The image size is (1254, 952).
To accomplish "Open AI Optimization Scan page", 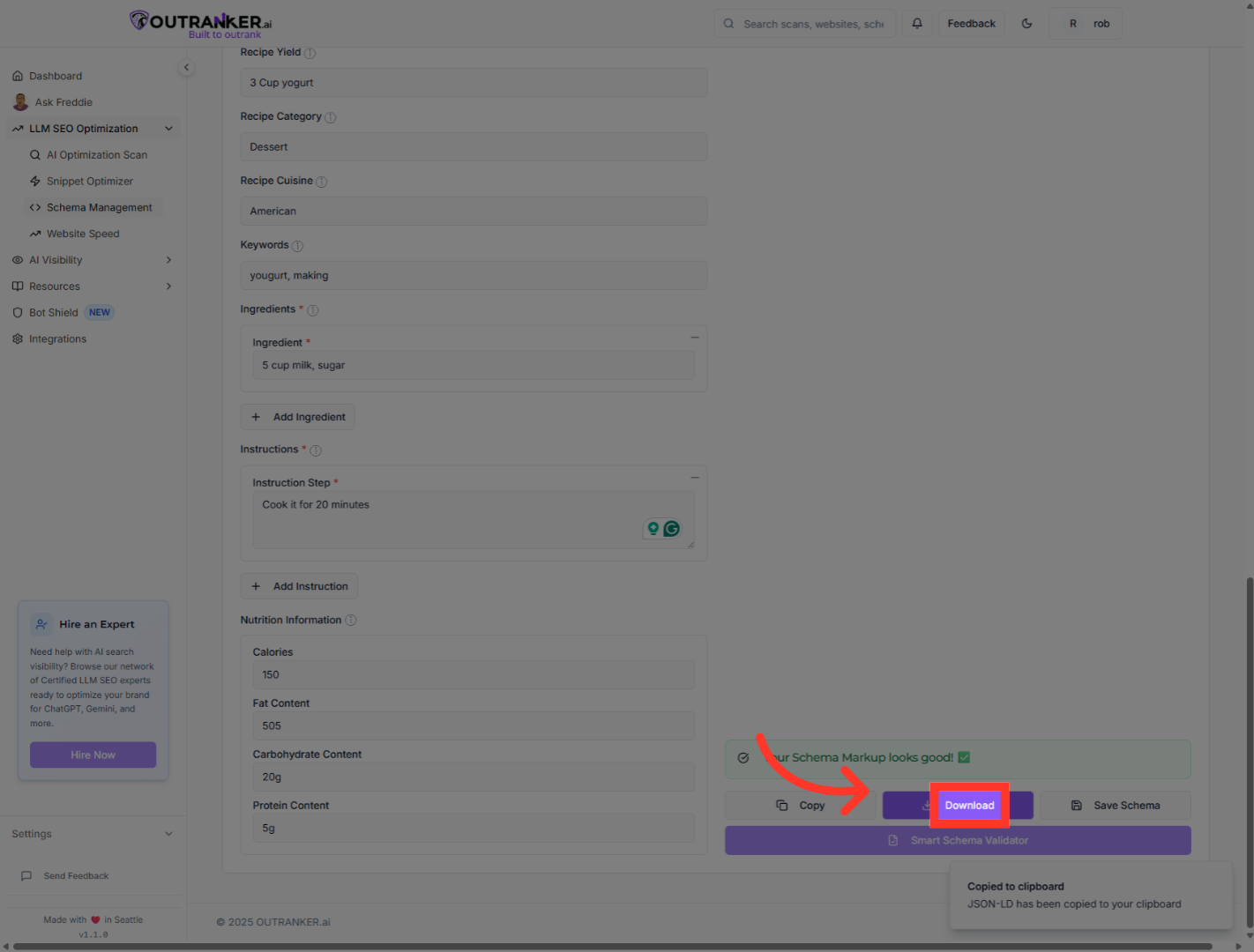I will click(x=96, y=155).
